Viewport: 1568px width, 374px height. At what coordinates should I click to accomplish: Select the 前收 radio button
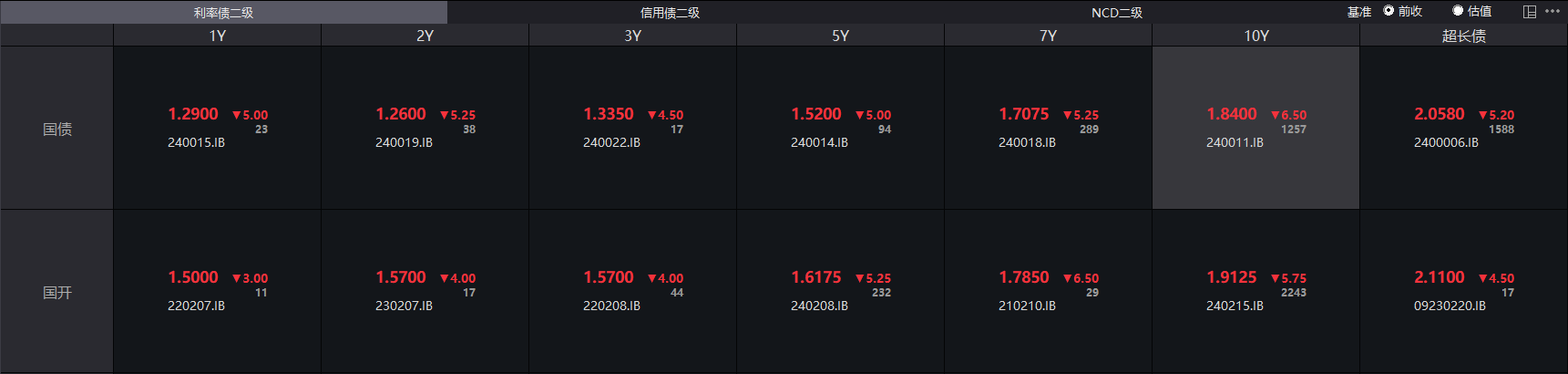point(1389,11)
